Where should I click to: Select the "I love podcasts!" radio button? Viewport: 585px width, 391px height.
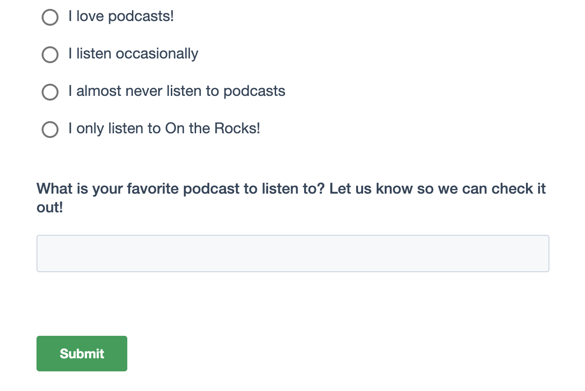50,17
